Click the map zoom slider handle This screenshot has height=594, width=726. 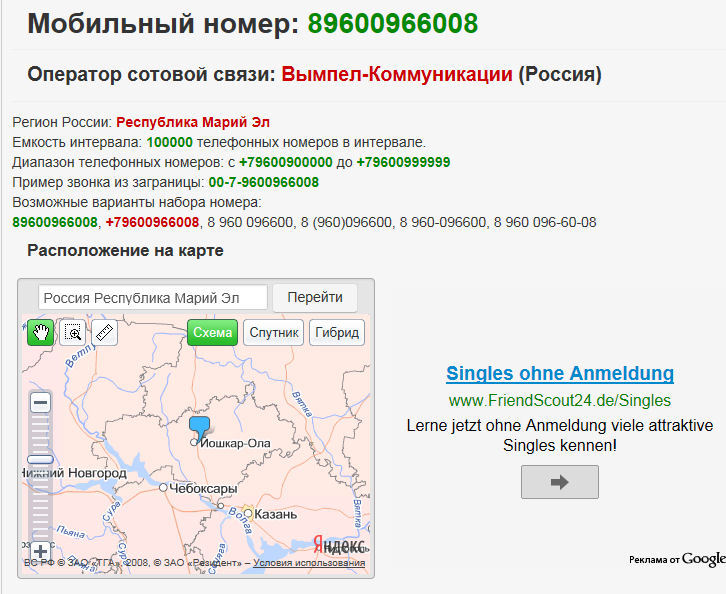click(x=40, y=459)
